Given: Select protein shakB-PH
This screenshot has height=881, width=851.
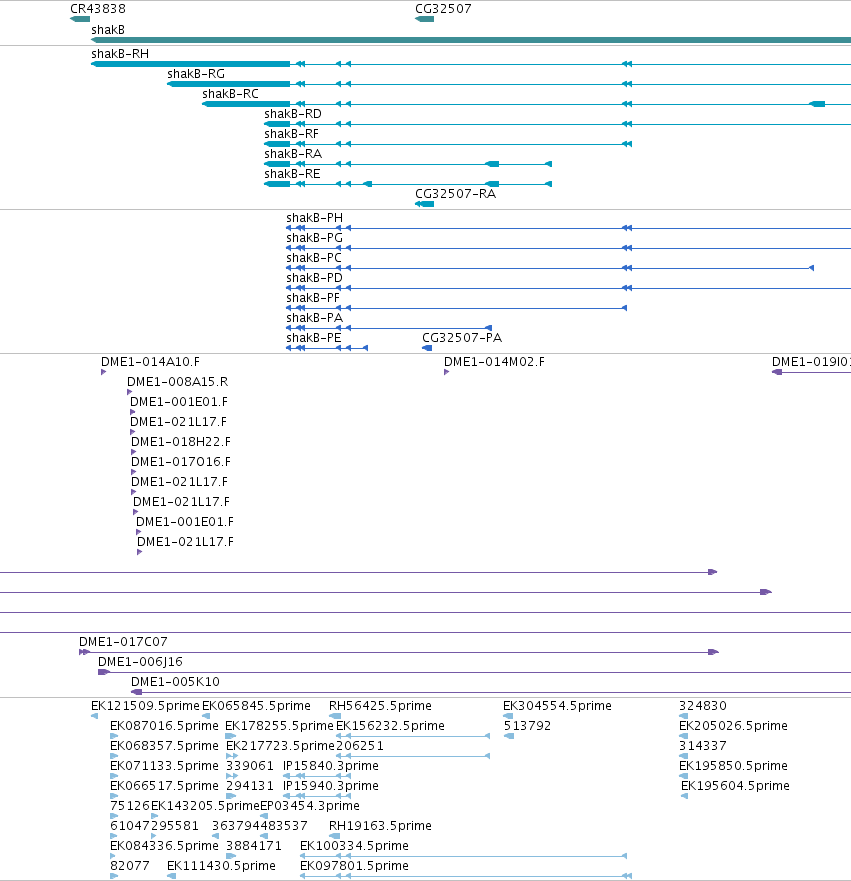Looking at the screenshot, I should 568,228.
